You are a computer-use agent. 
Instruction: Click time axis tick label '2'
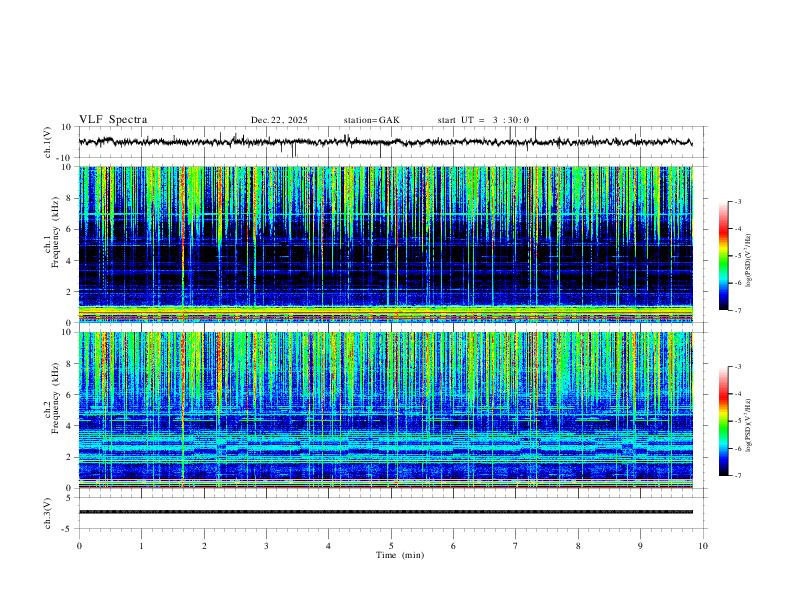point(204,546)
